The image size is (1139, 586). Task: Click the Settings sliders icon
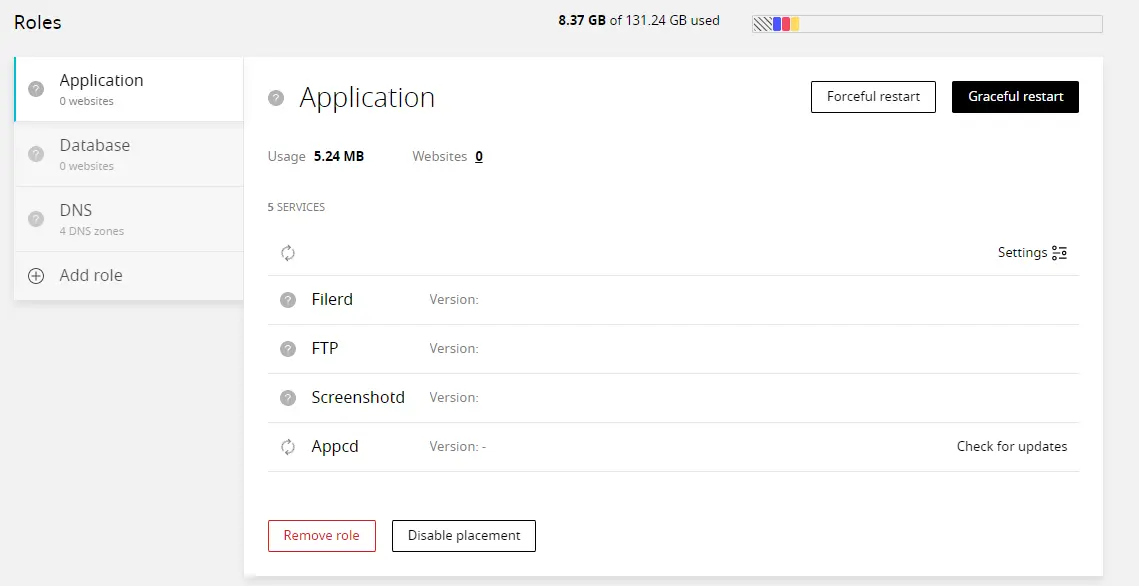coord(1060,253)
